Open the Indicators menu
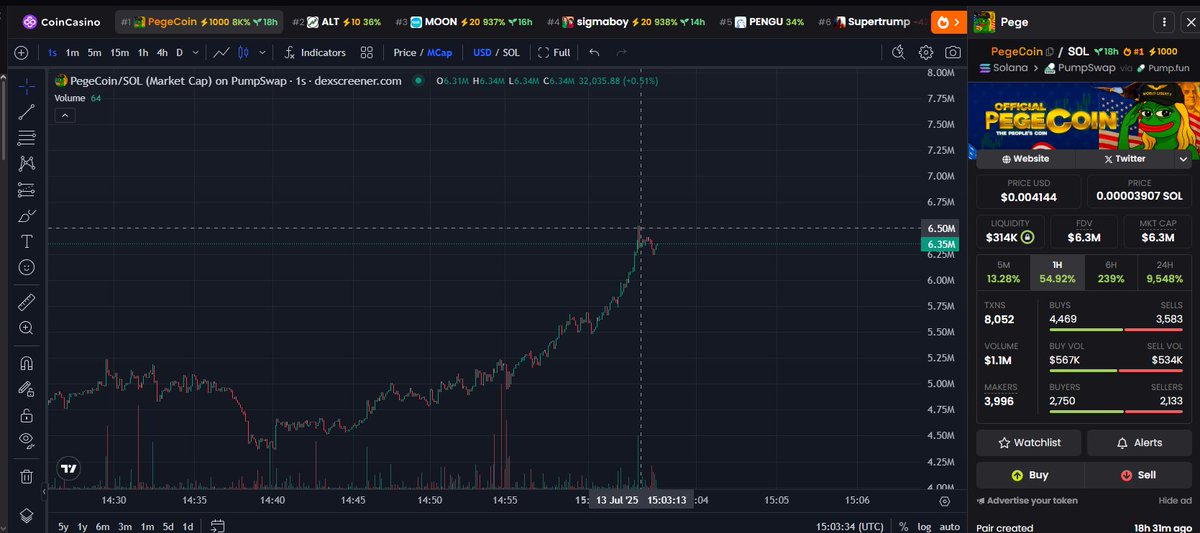1200x533 pixels. click(x=316, y=52)
